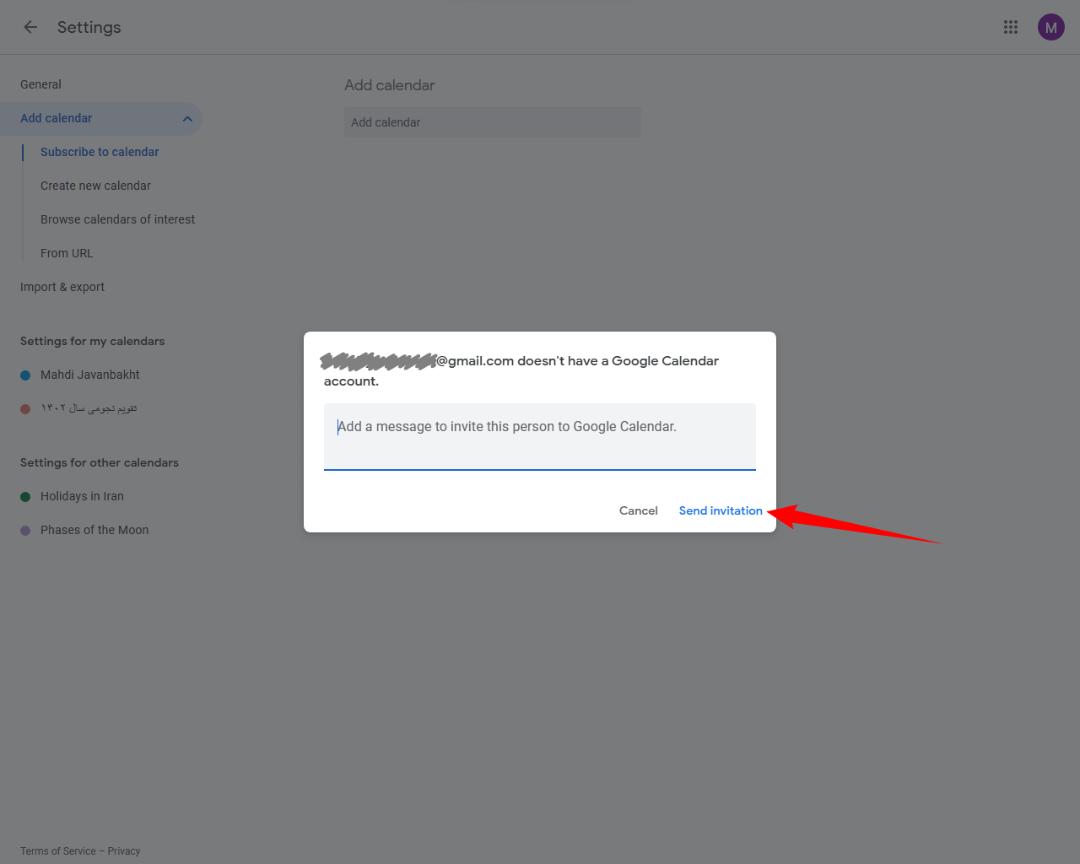The height and width of the screenshot is (864, 1080).
Task: Select Subscribe to calendar
Action: (99, 152)
